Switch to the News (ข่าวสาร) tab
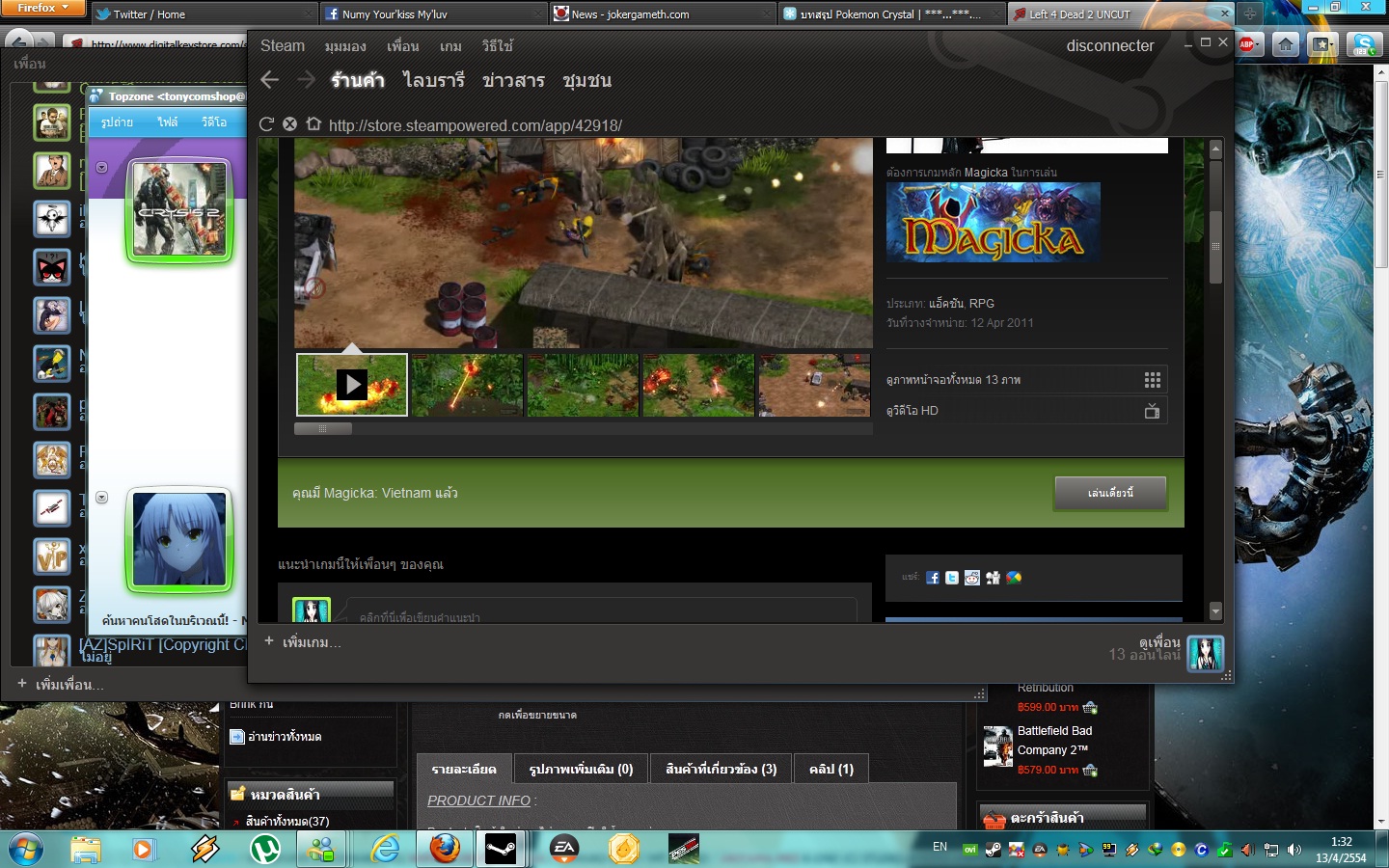1389x868 pixels. point(514,80)
